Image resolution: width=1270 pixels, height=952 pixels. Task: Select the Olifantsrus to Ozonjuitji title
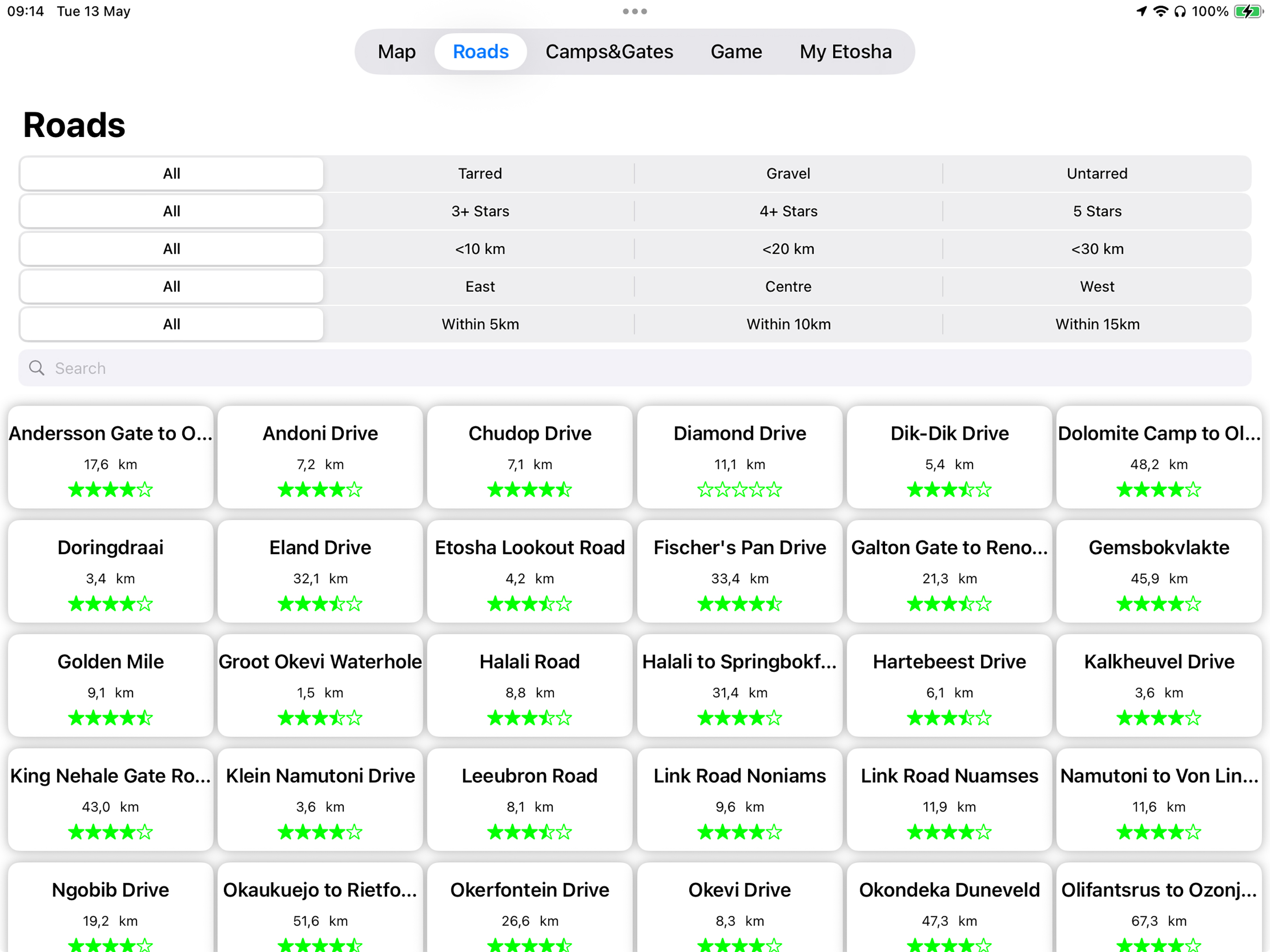pos(1159,890)
